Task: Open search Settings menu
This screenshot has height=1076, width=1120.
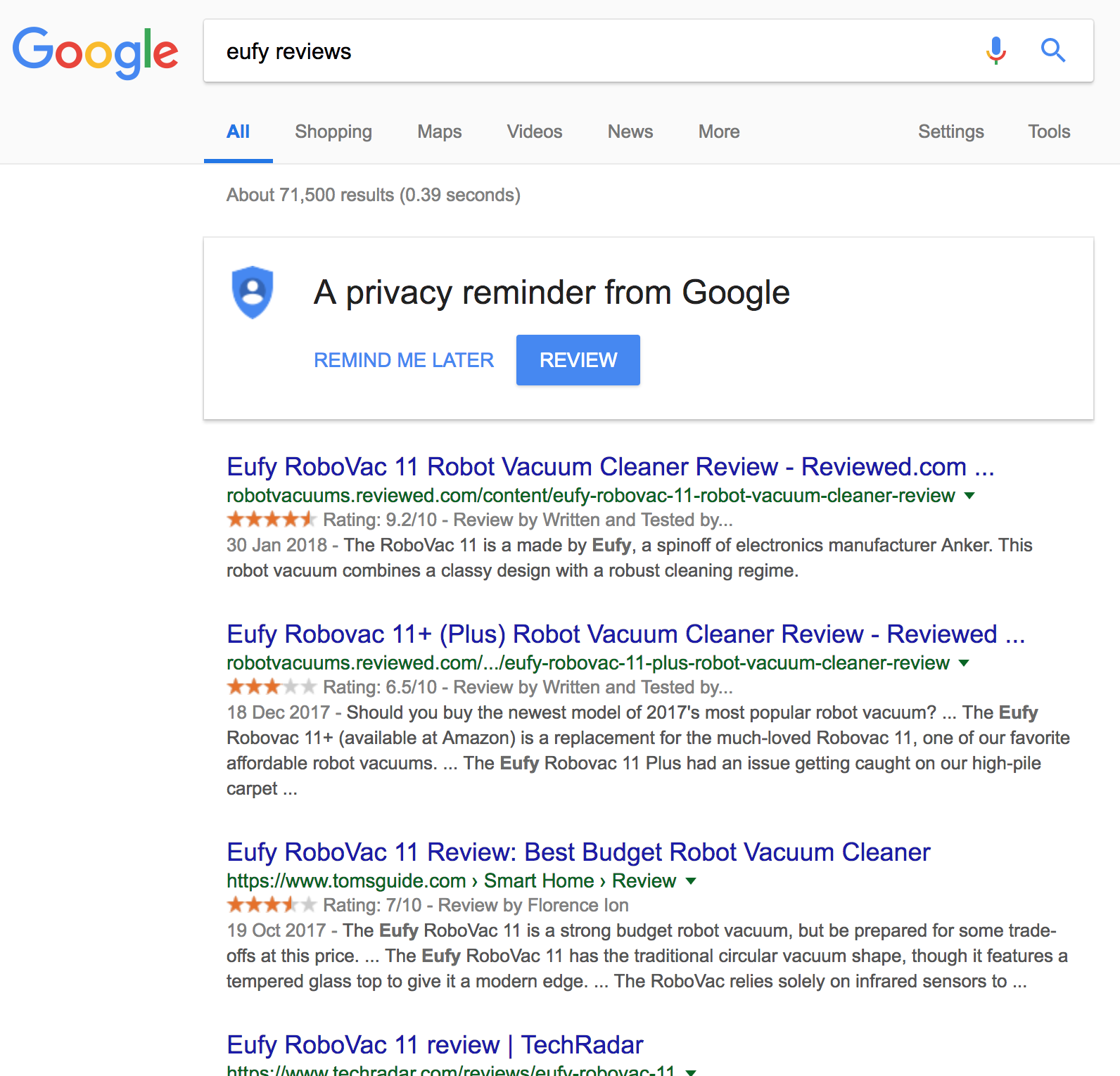Action: (951, 132)
